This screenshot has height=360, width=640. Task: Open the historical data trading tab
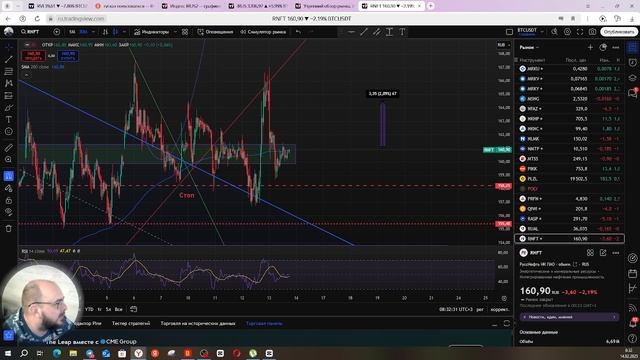click(x=198, y=323)
